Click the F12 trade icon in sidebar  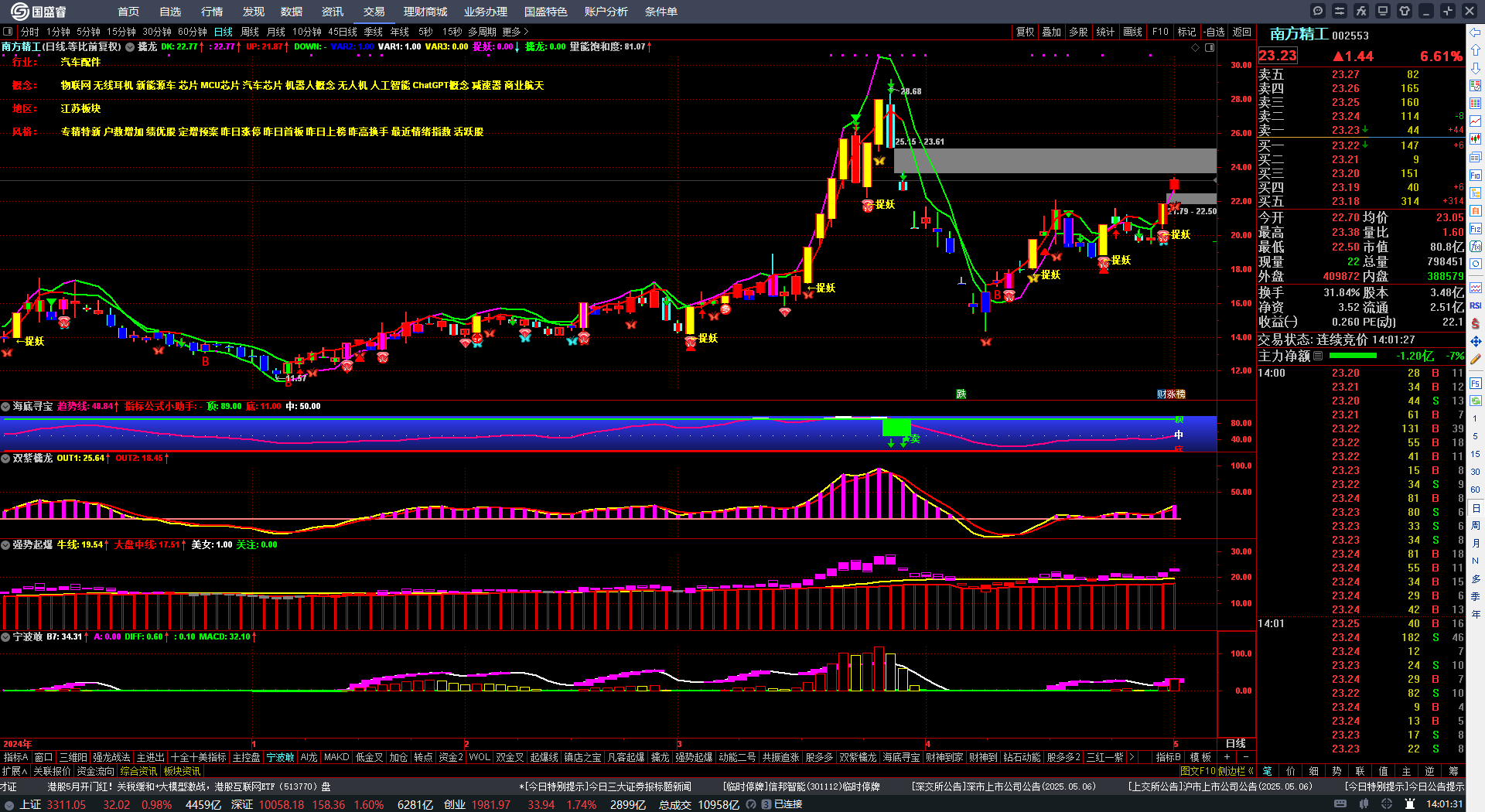tap(1476, 229)
